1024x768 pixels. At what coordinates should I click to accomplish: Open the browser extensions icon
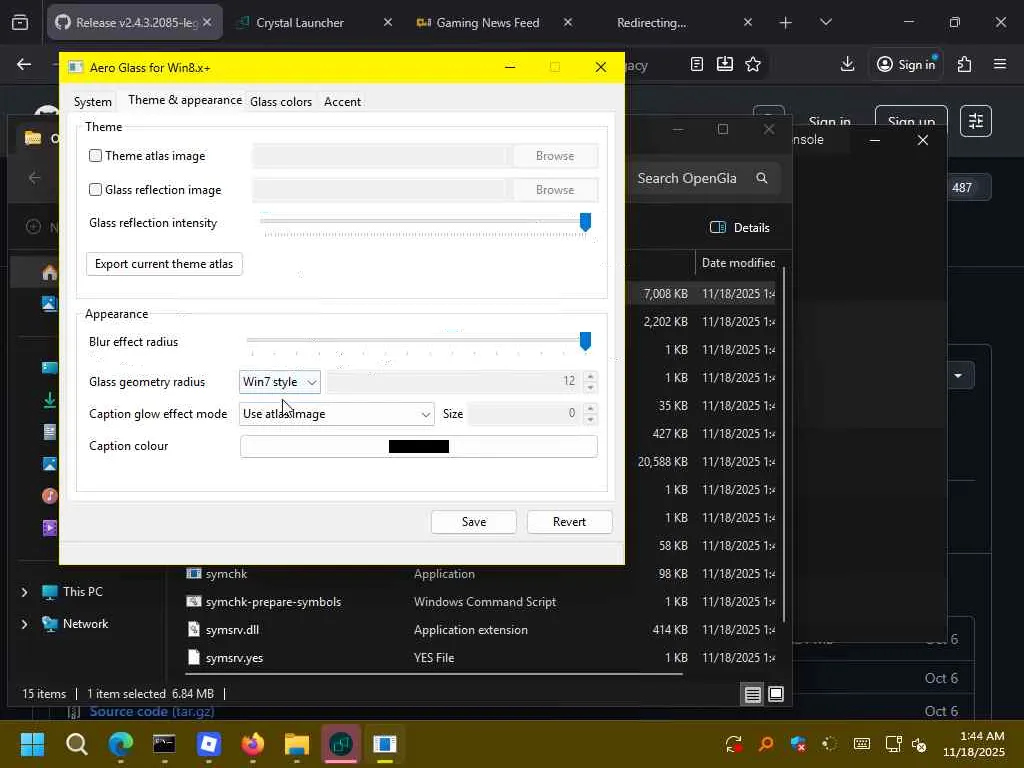click(x=964, y=64)
